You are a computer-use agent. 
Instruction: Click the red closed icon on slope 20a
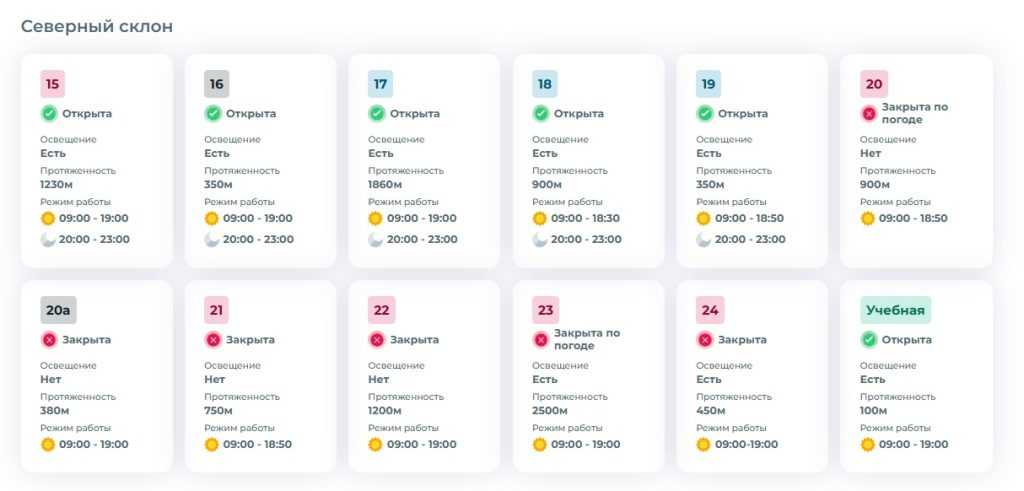tap(49, 340)
